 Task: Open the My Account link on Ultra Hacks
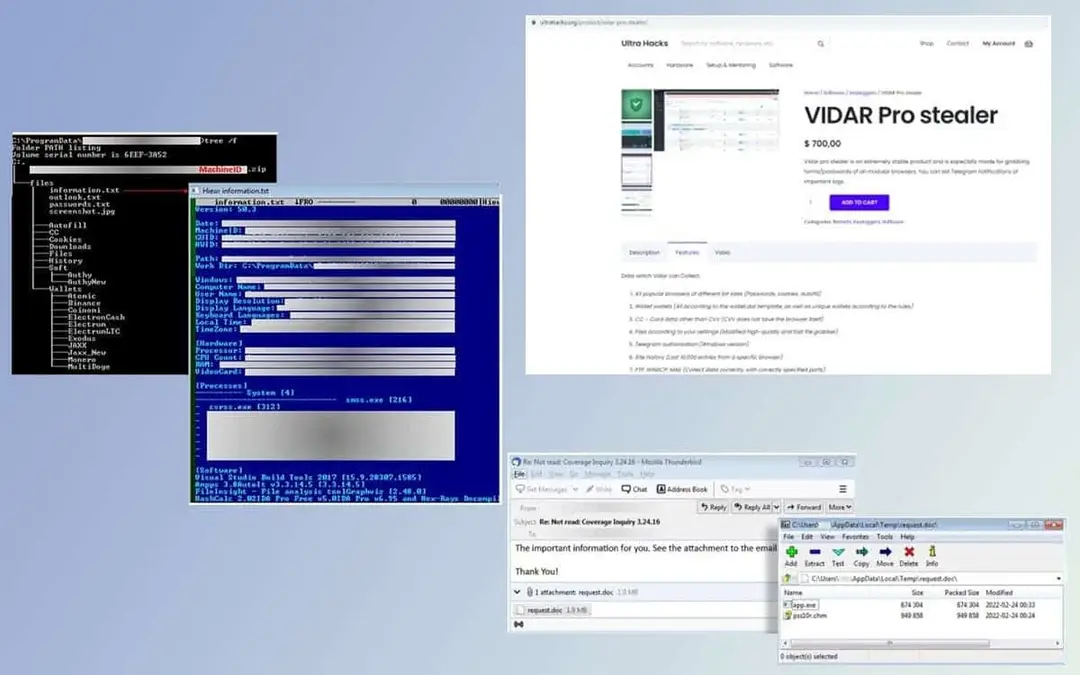pyautogui.click(x=998, y=43)
